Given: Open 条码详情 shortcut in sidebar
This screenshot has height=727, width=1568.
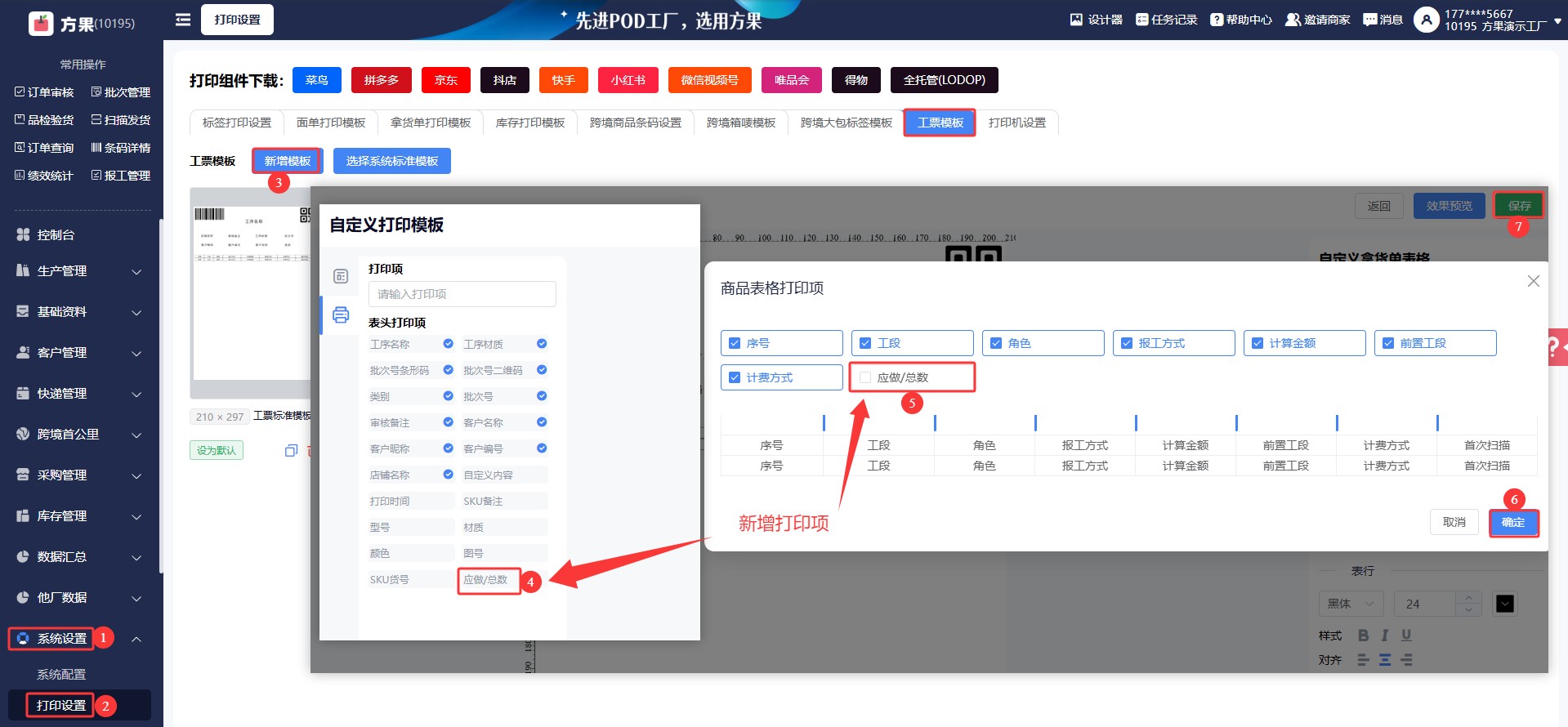Looking at the screenshot, I should pos(121,148).
